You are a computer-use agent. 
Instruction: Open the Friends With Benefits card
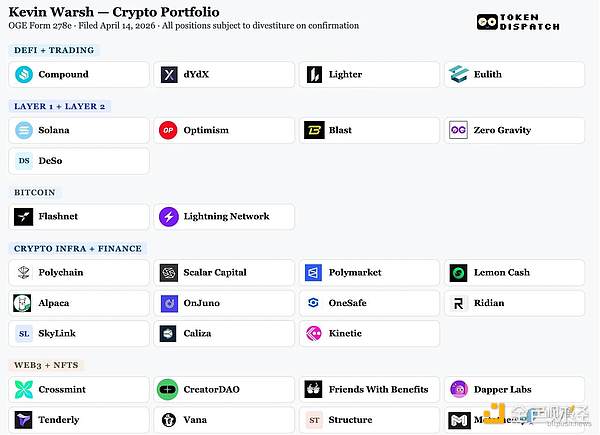point(369,389)
